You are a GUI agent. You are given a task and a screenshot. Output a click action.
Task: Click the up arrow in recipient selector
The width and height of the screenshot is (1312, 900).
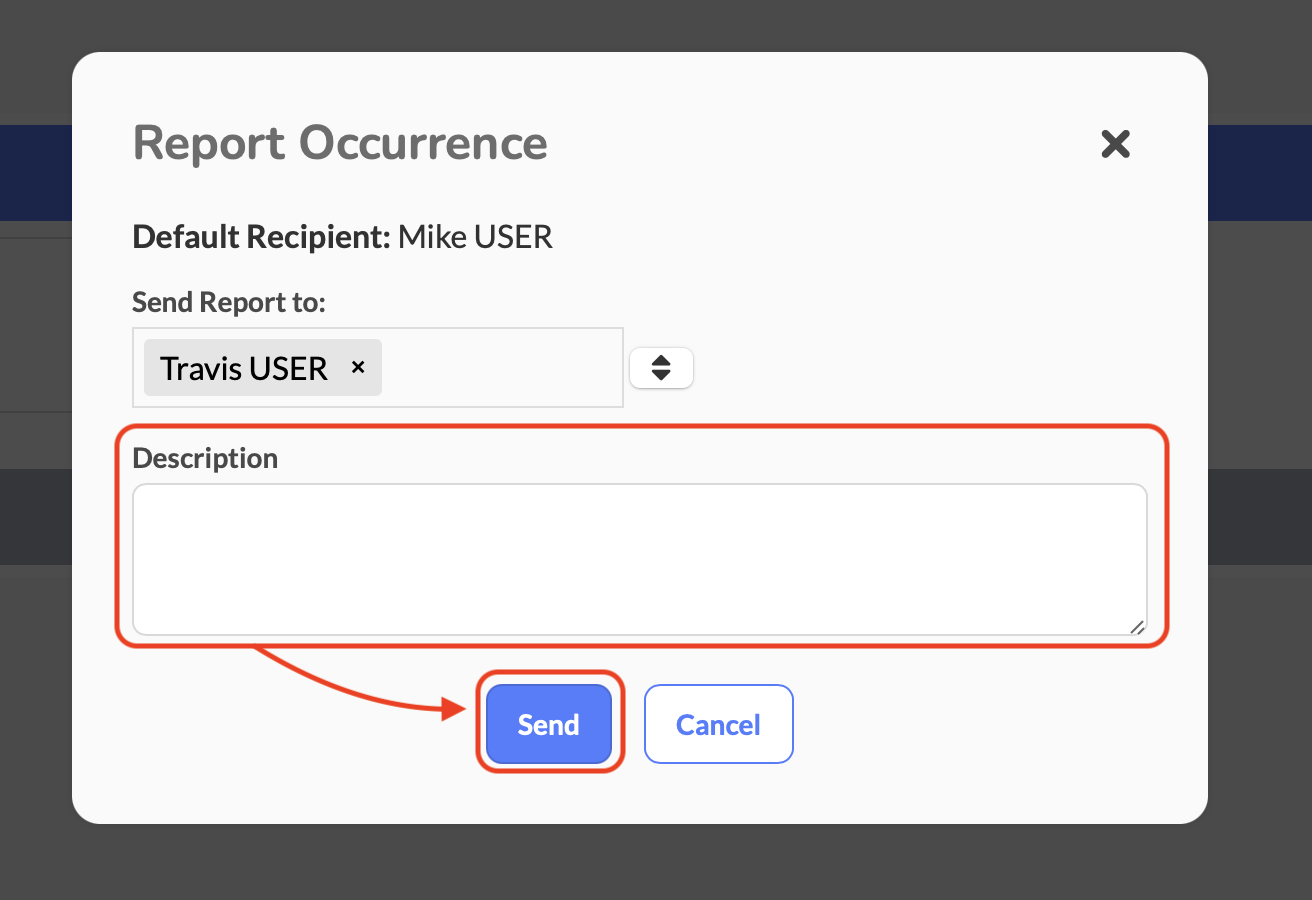pyautogui.click(x=661, y=360)
